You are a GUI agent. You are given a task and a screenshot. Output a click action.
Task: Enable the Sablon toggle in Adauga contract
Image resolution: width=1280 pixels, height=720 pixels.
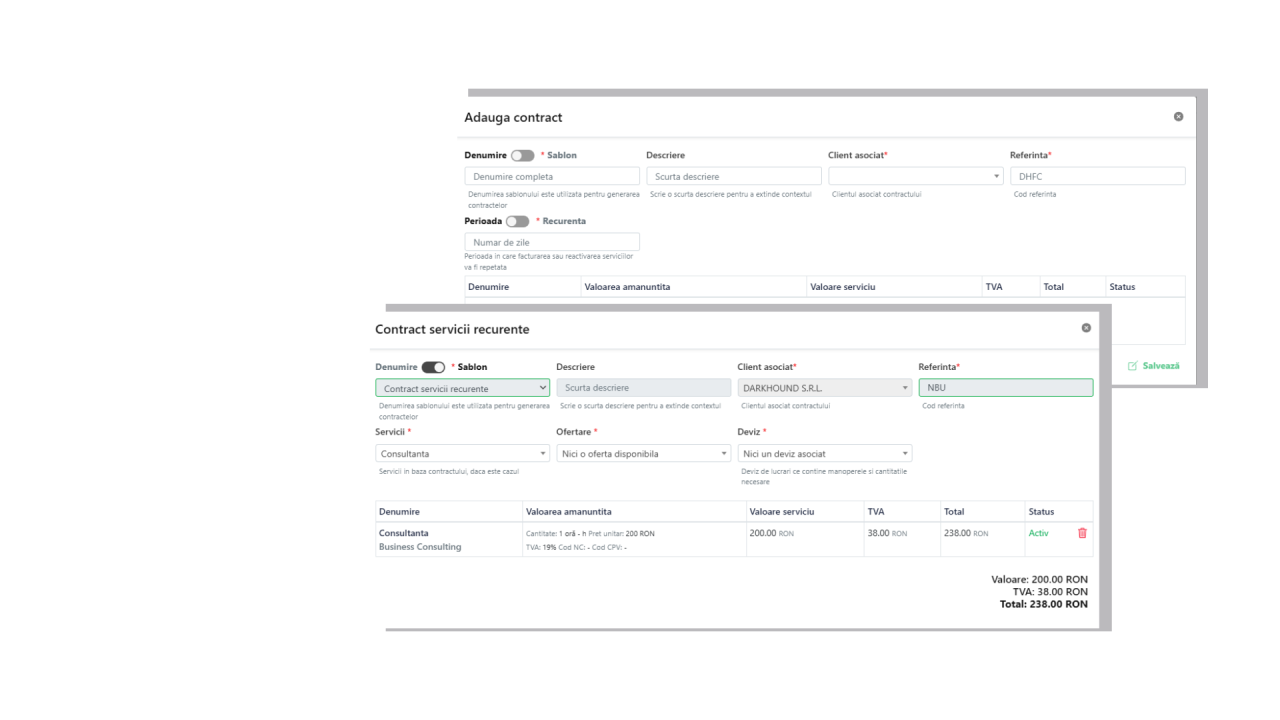point(522,156)
